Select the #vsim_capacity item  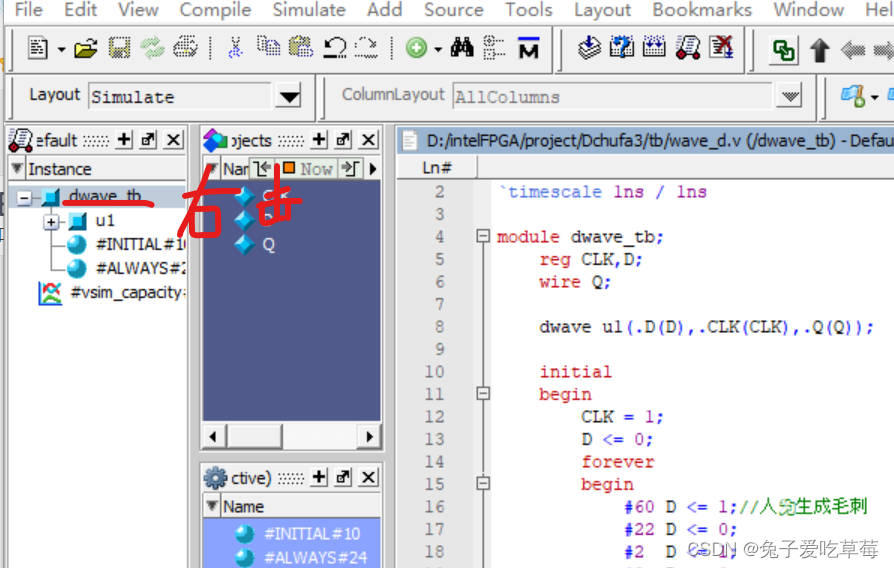click(127, 293)
